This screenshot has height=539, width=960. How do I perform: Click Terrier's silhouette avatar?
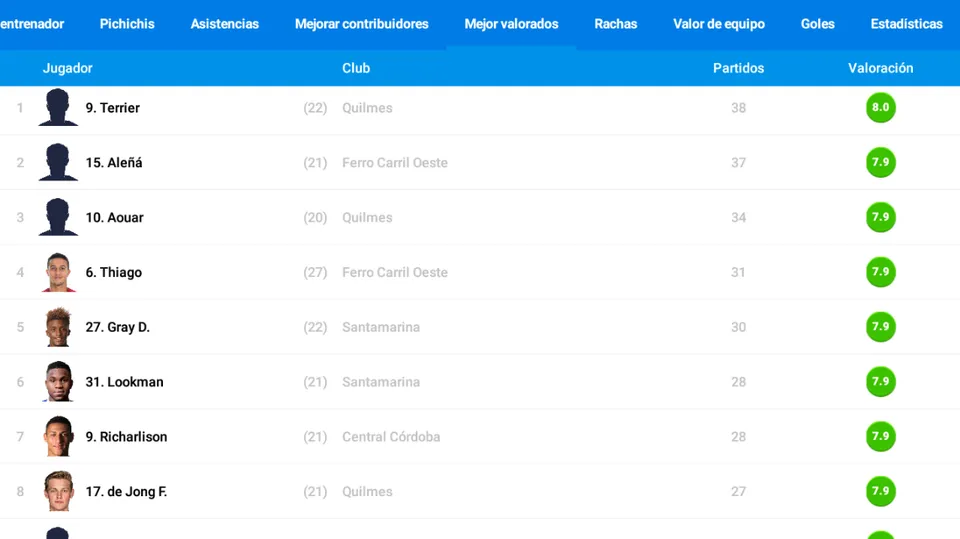58,107
